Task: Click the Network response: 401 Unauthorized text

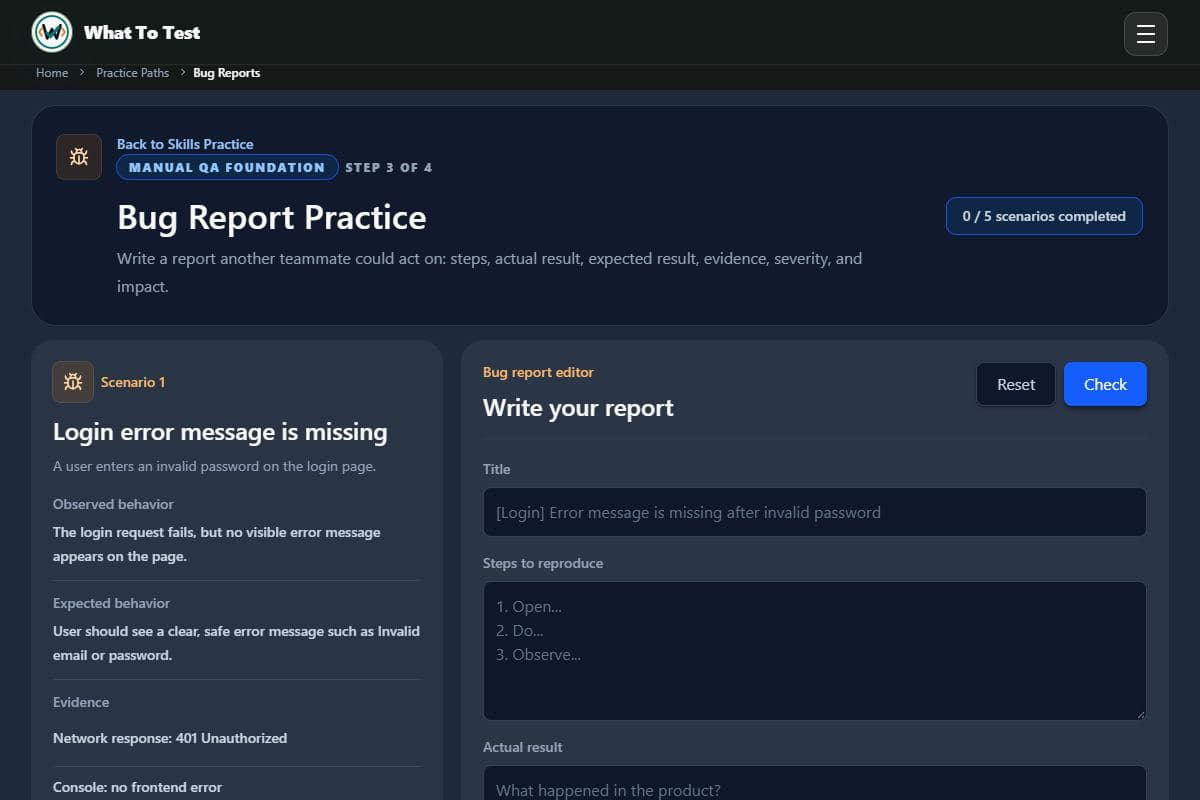Action: 170,738
